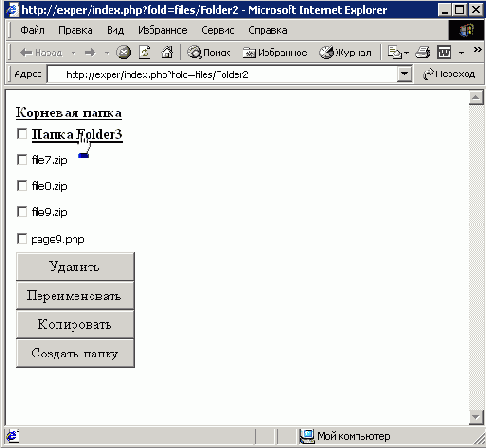Expand the toolbar overflow chevron

477,50
